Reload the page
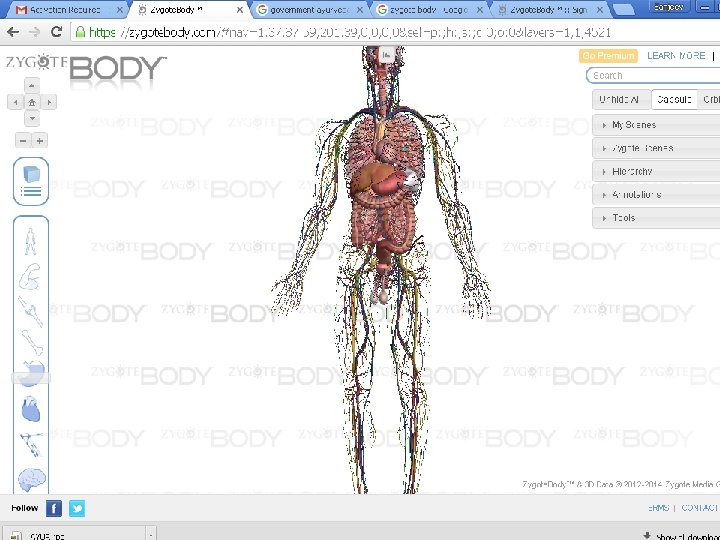720x540 pixels. tap(56, 32)
